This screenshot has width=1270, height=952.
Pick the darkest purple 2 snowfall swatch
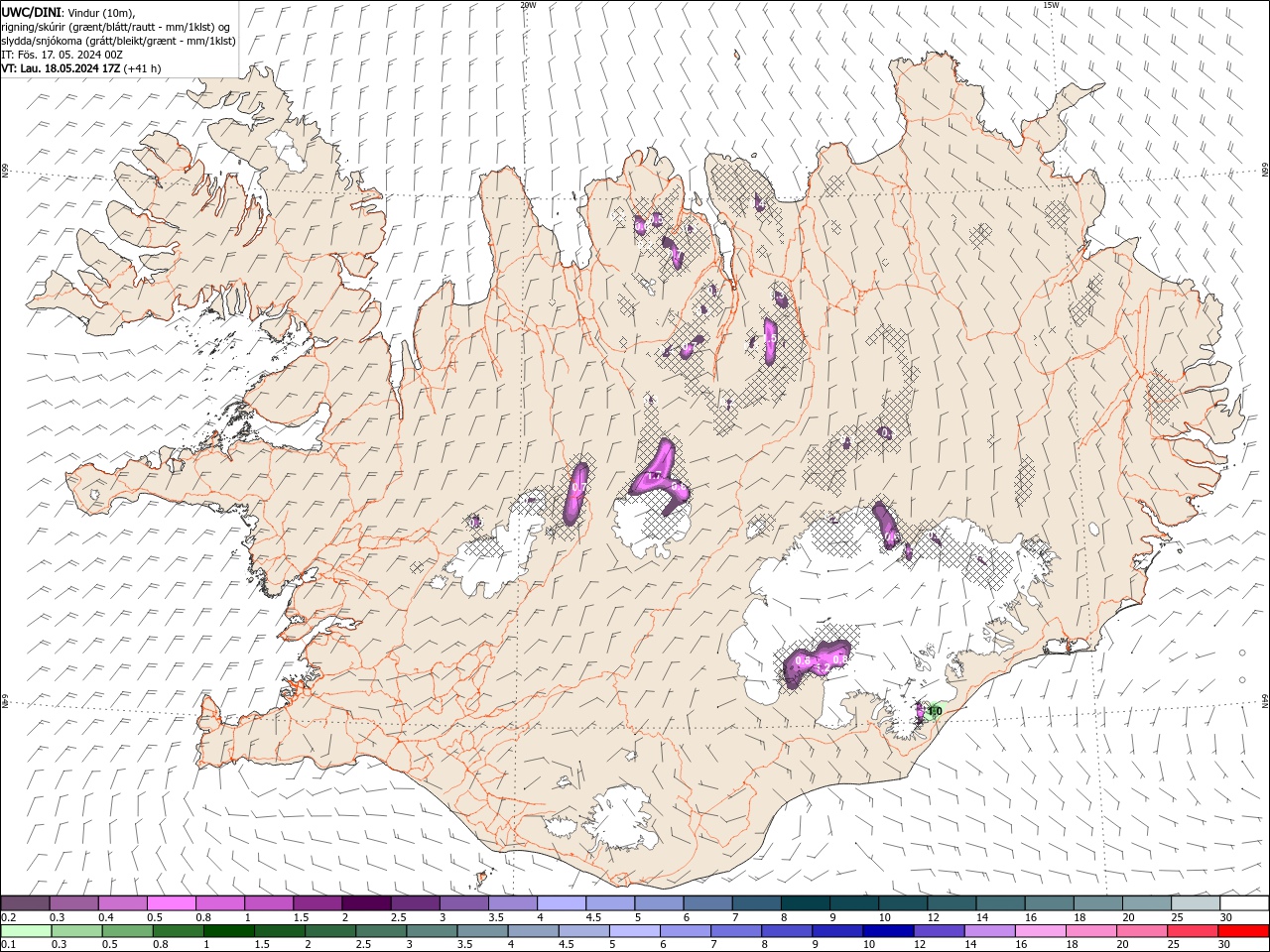(366, 903)
